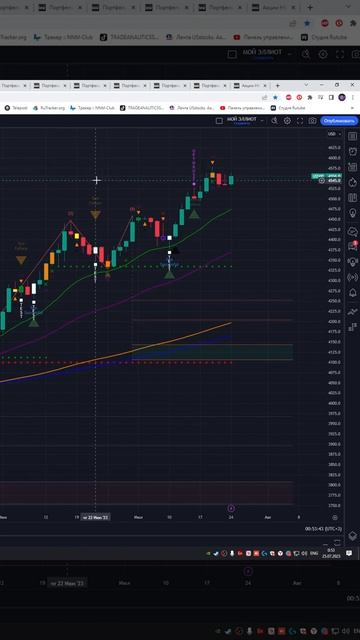Click the chart snapshot camera in foreground window
The width and height of the screenshot is (360, 640).
tap(312, 120)
